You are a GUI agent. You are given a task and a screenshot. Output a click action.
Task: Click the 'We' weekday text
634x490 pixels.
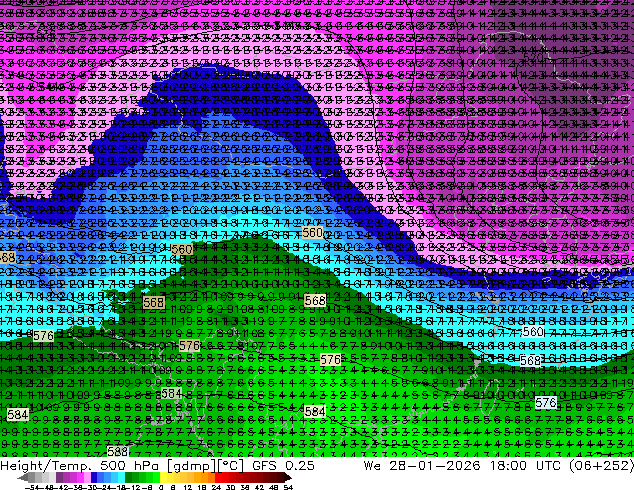tap(372, 465)
